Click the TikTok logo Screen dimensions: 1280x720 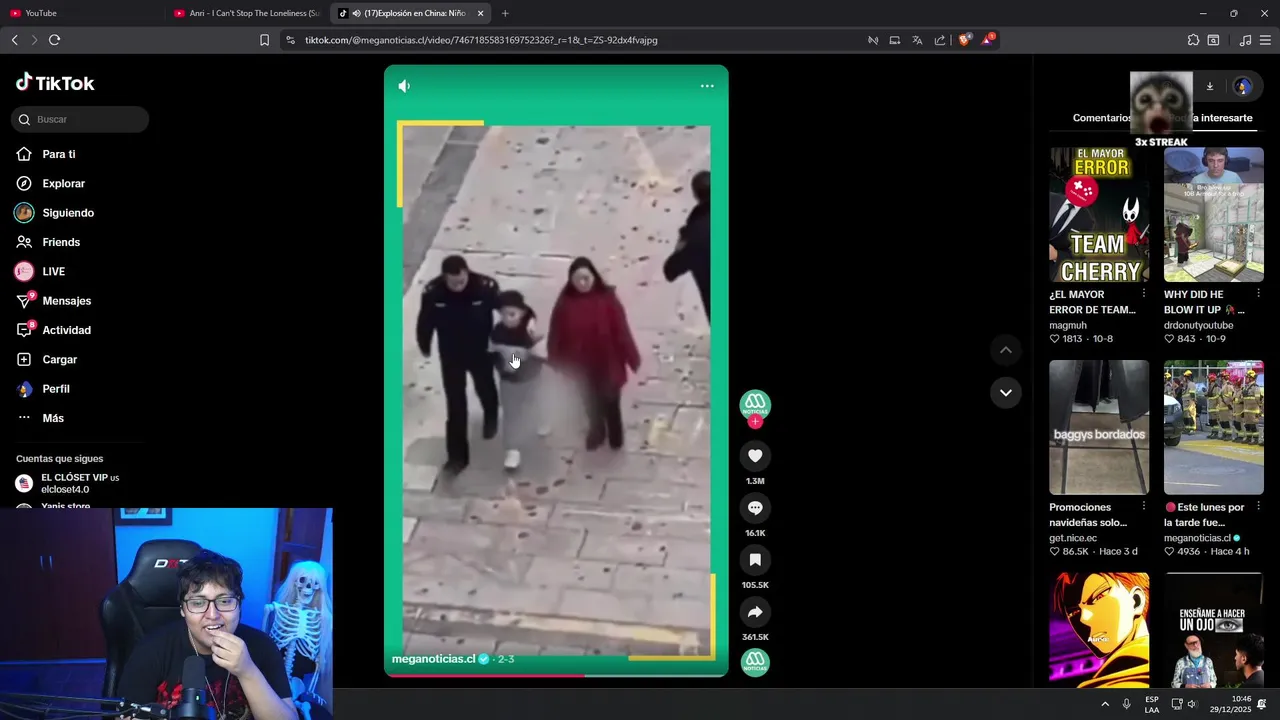point(55,83)
